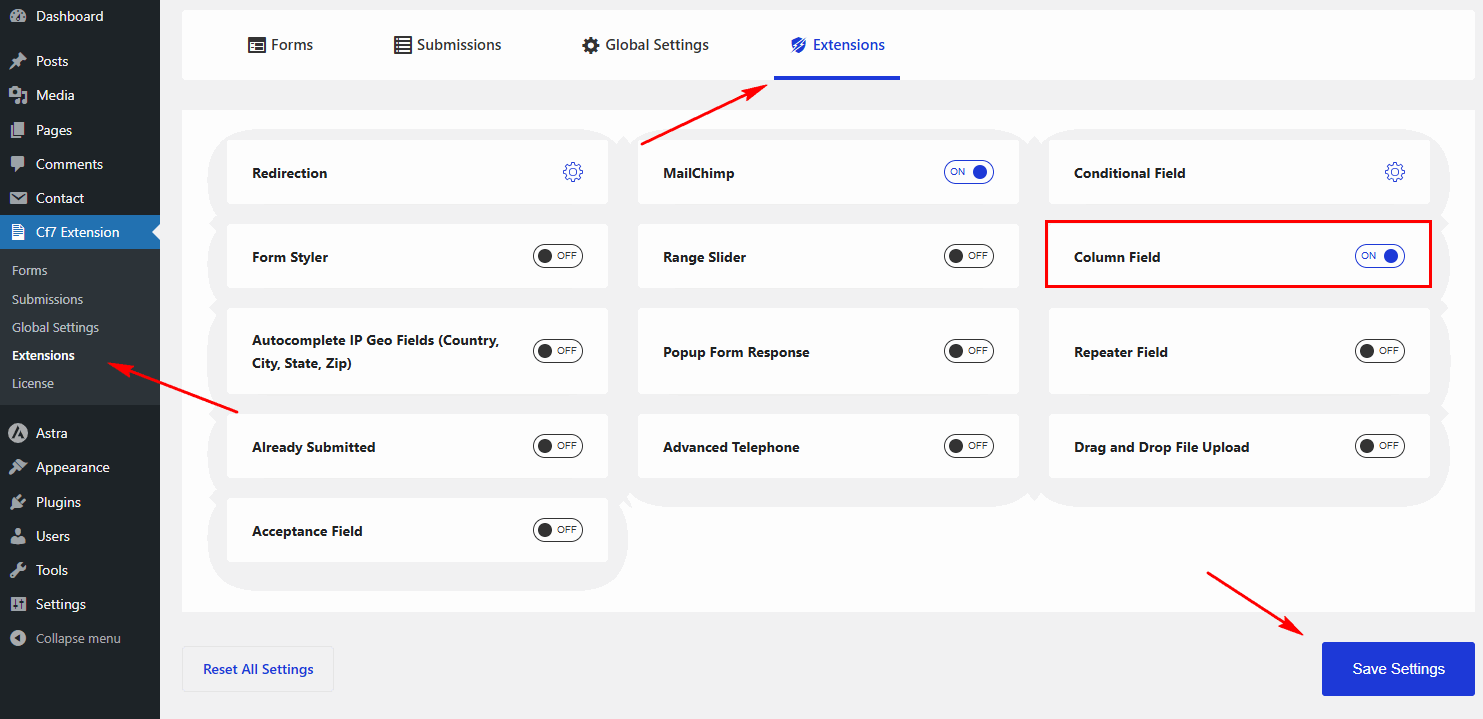This screenshot has height=719, width=1483.
Task: Enable the Range Slider extension toggle
Action: pos(968,256)
